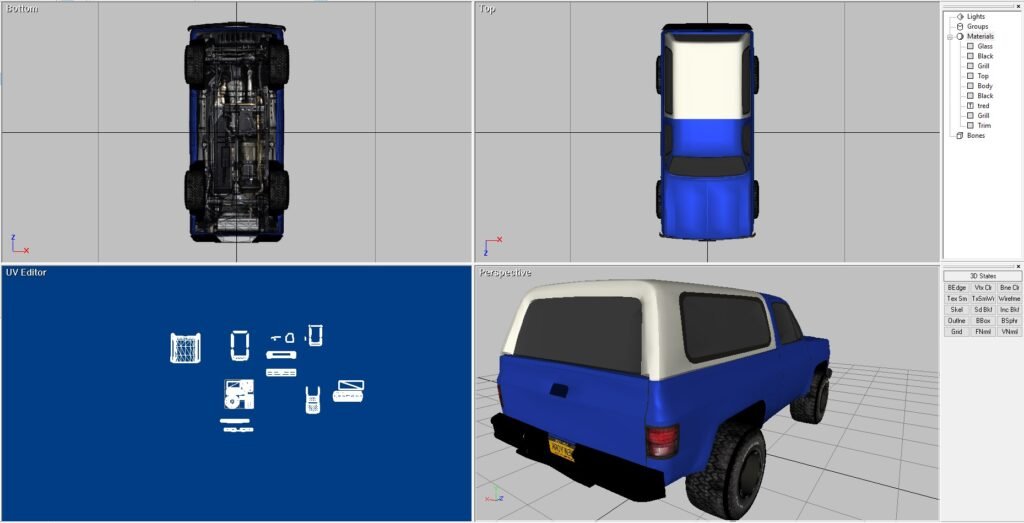Toggle the Wireframe display state
Image resolution: width=1024 pixels, height=523 pixels.
[x=1009, y=298]
